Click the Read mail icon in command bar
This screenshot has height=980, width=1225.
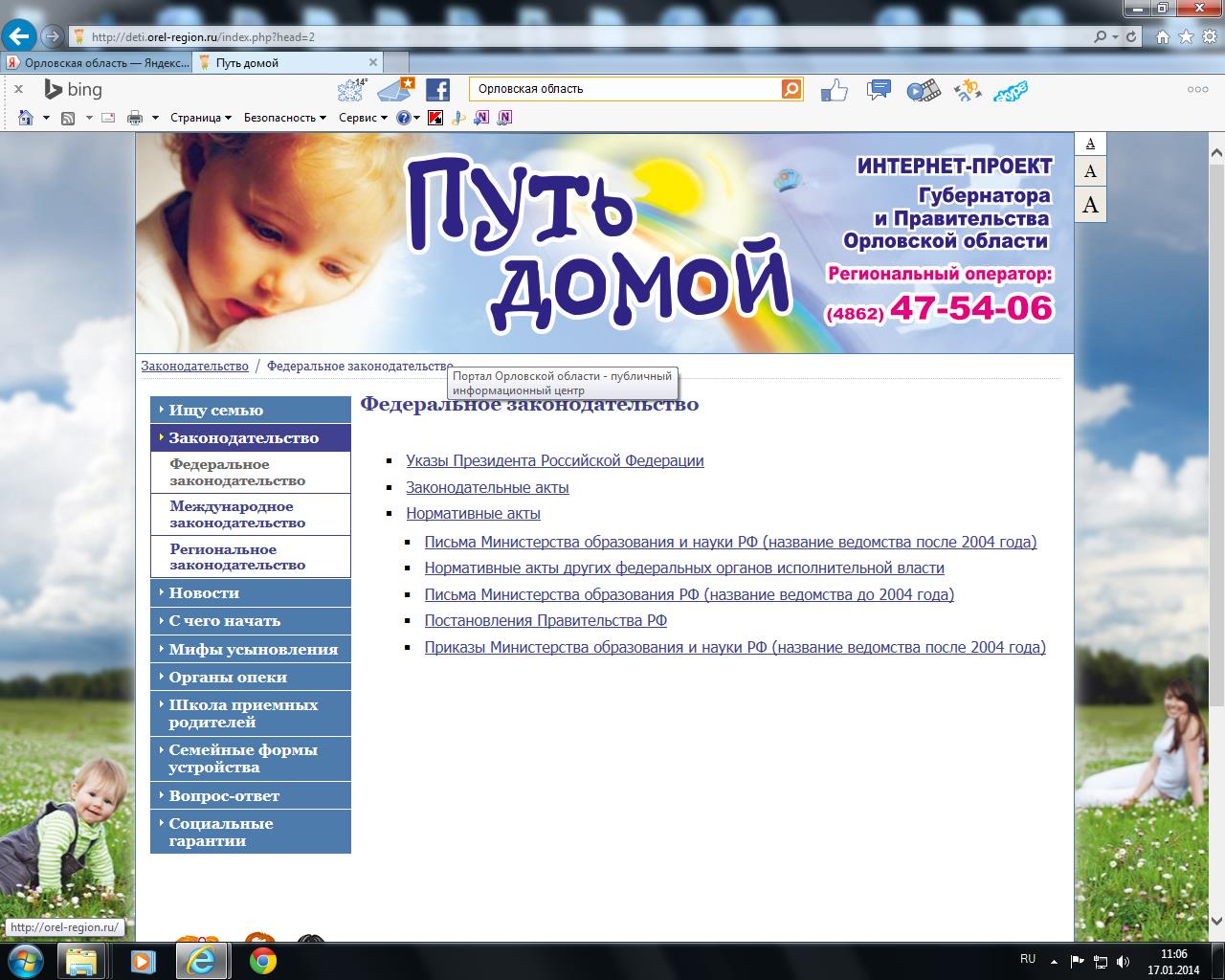108,118
